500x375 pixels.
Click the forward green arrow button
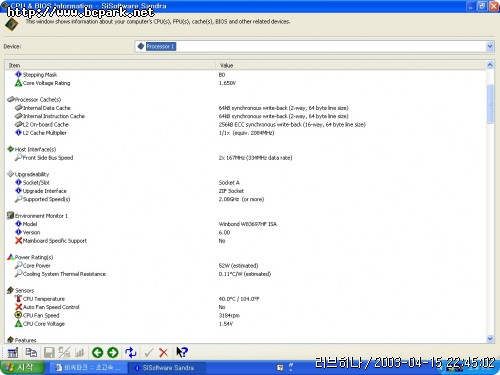(x=113, y=352)
